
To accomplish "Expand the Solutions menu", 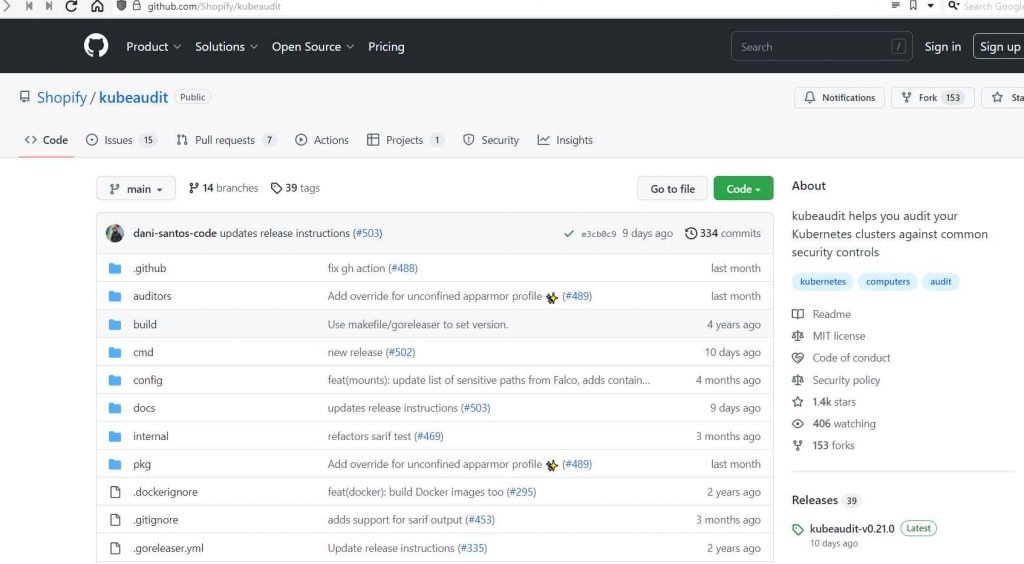I will pos(226,46).
